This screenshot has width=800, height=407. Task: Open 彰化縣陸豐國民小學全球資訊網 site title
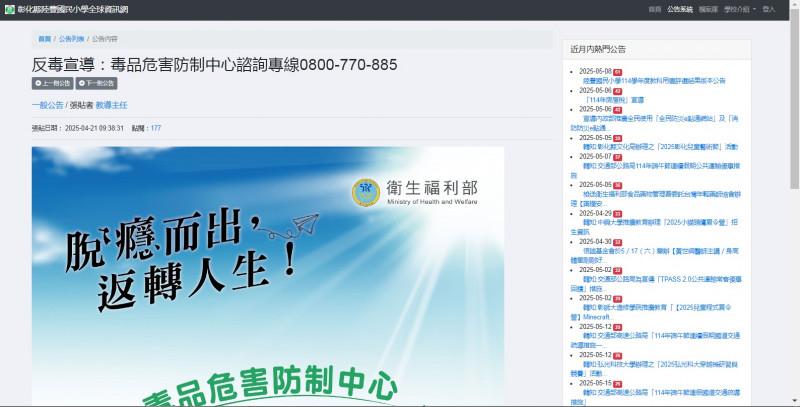72,9
